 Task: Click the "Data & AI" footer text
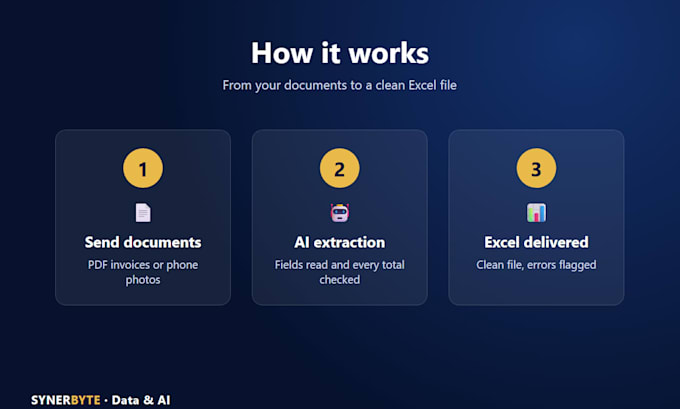[x=141, y=400]
